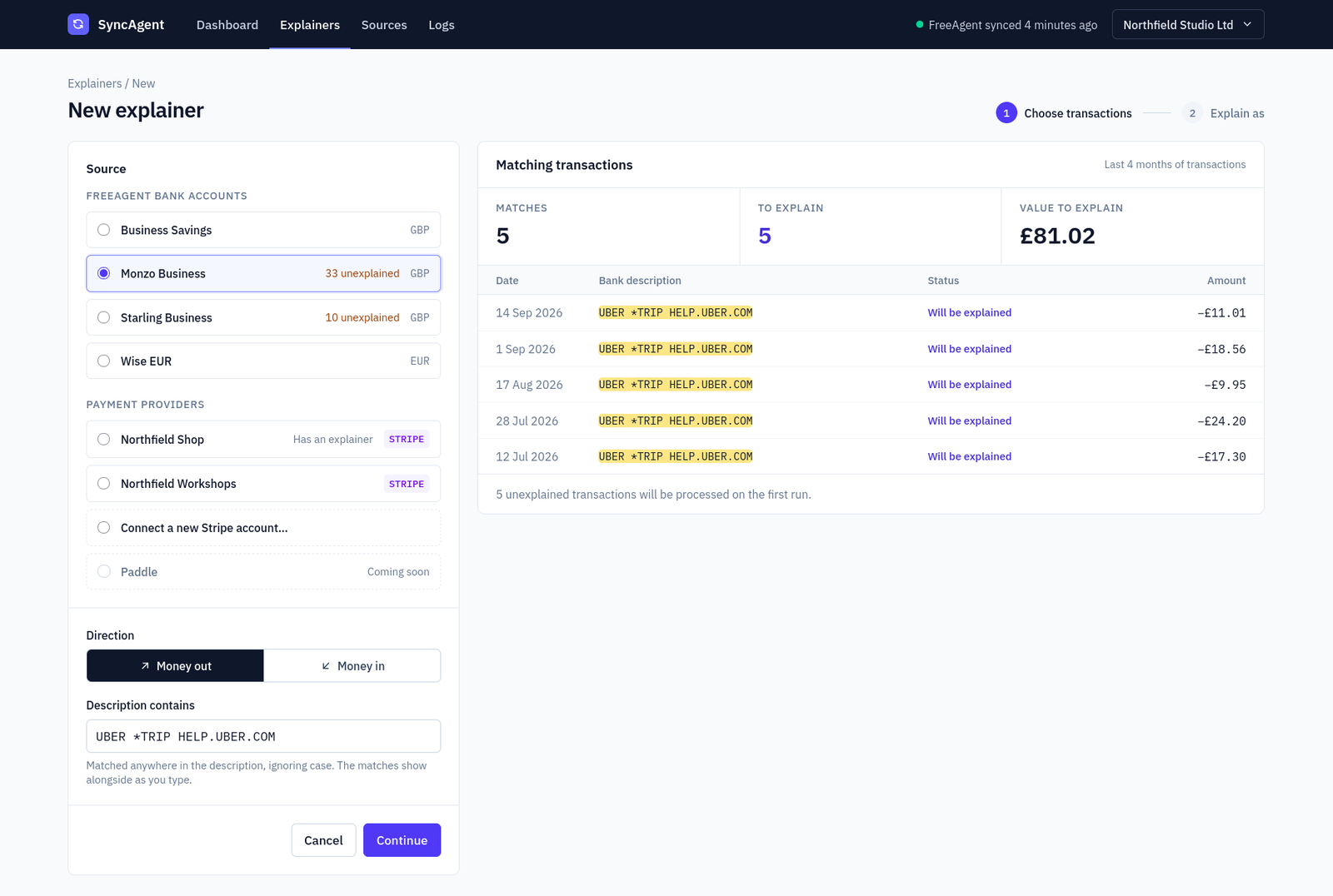Select the Connect a new Stripe account radio

click(x=103, y=527)
